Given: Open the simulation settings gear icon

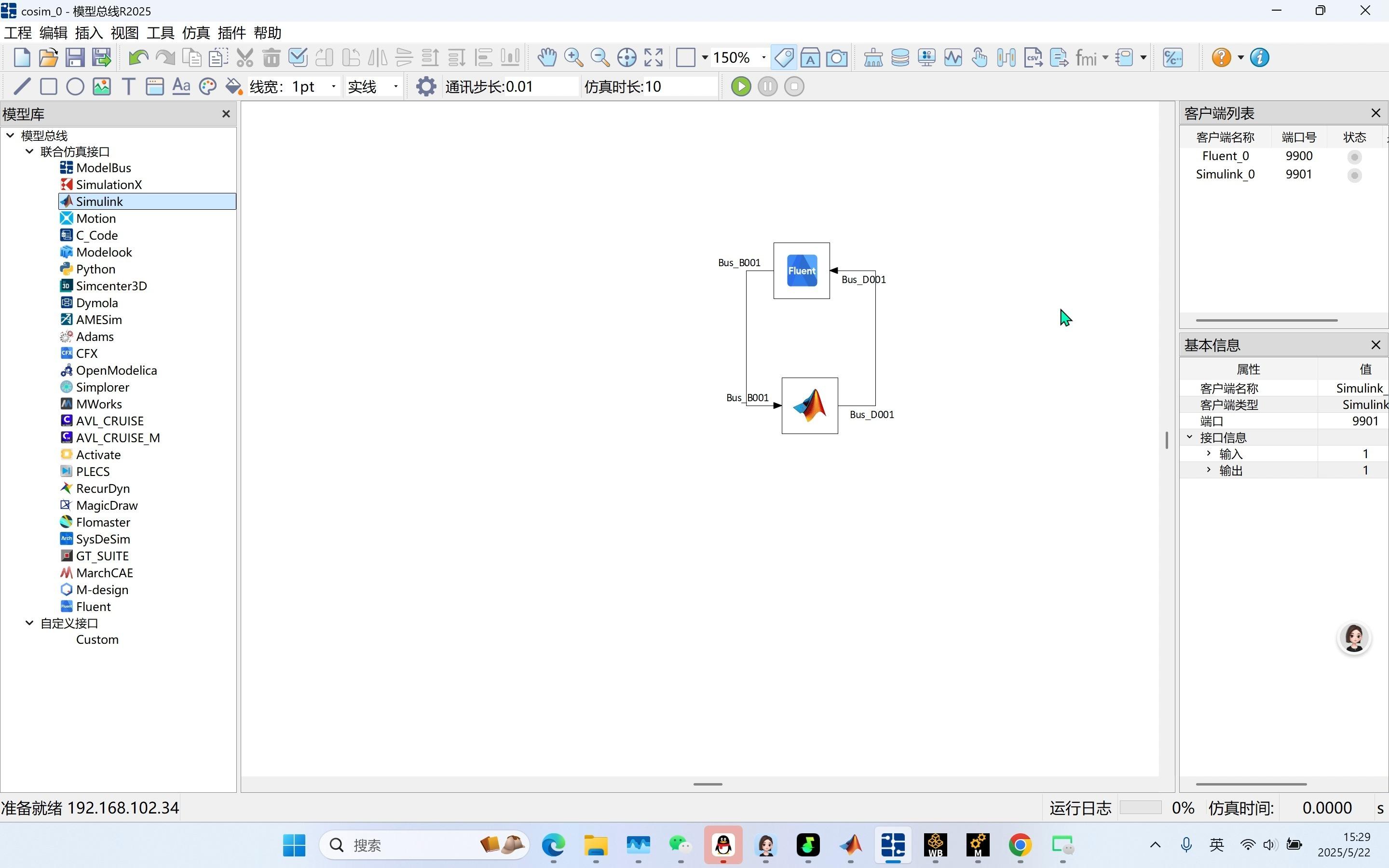Looking at the screenshot, I should point(426,87).
